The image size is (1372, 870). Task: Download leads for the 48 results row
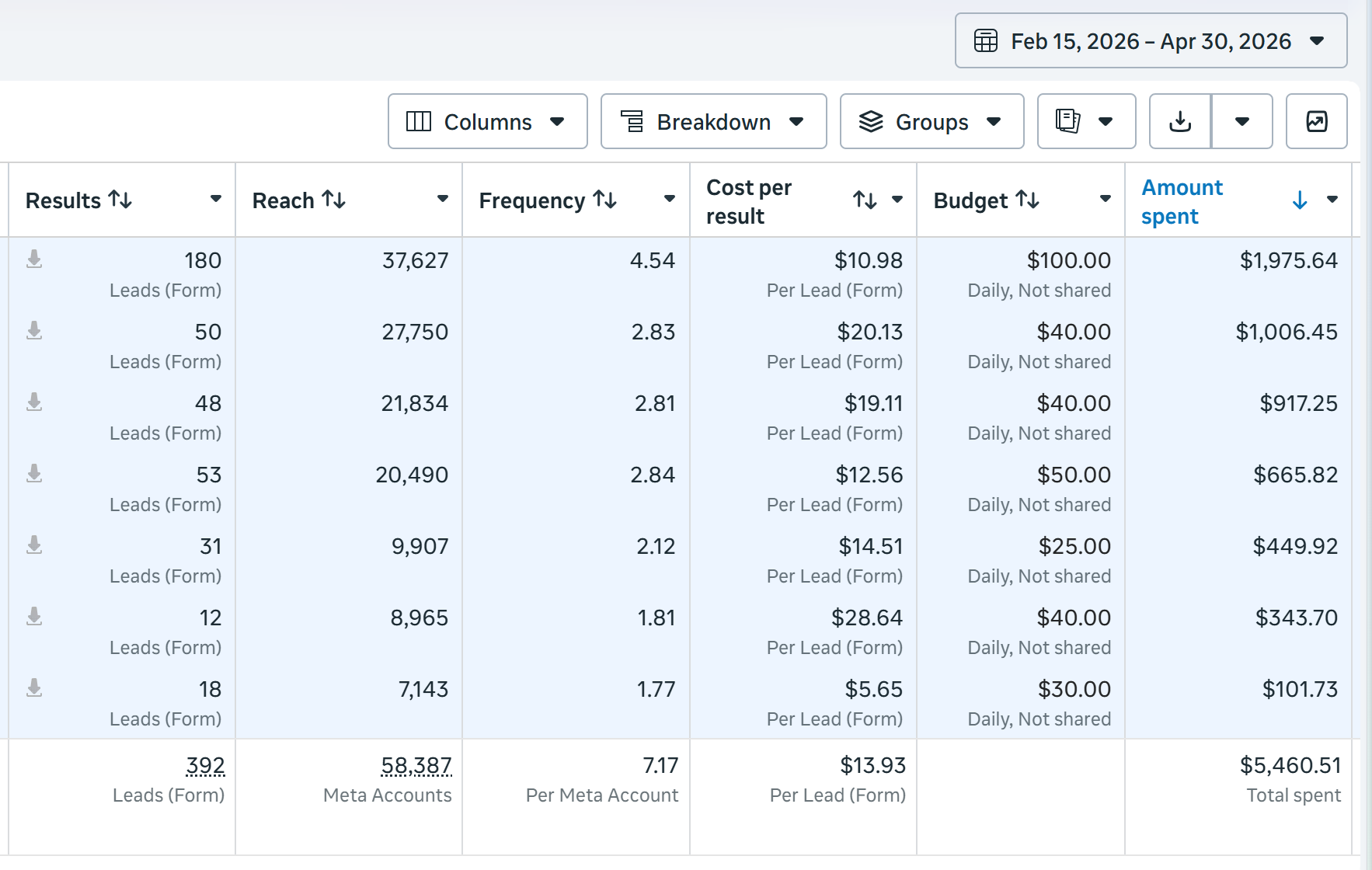pyautogui.click(x=34, y=402)
